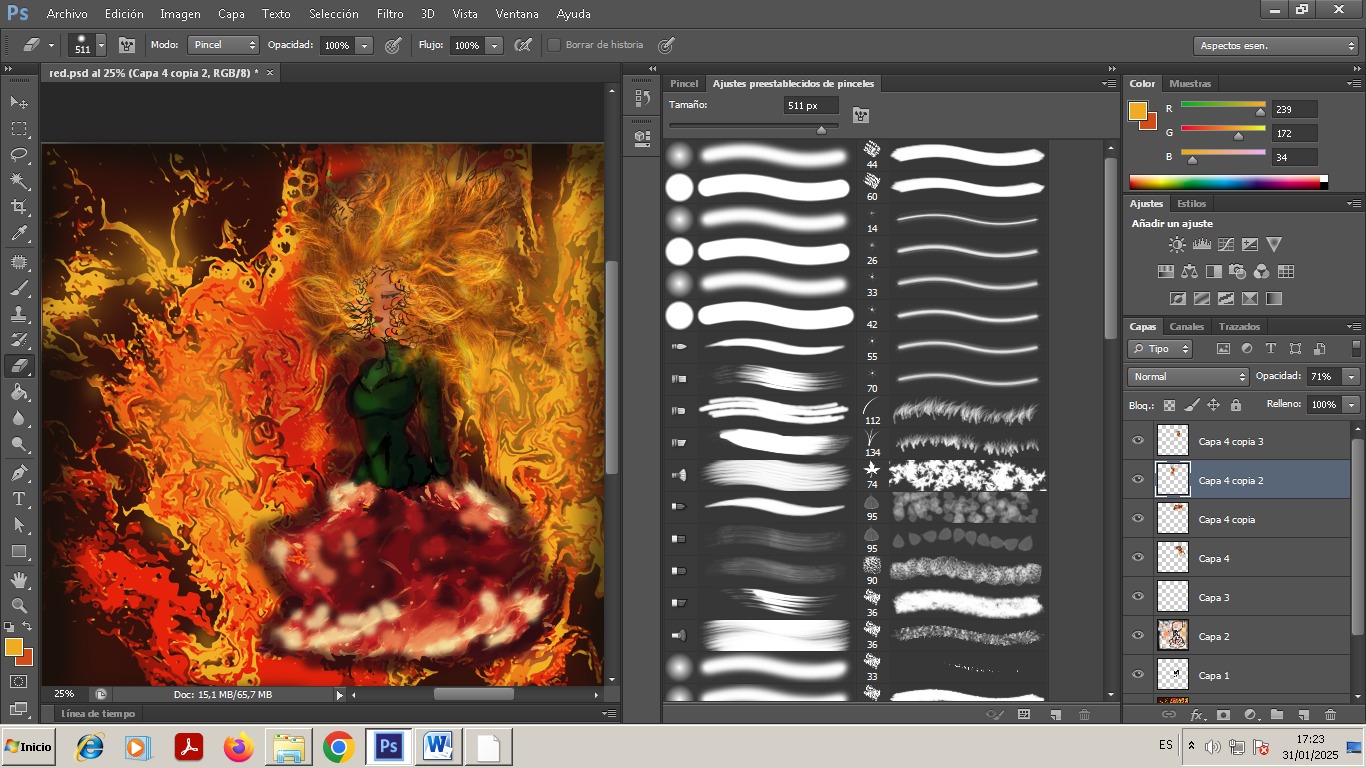
Task: Open the Flujo 100% dropdown arrow
Action: click(x=493, y=45)
